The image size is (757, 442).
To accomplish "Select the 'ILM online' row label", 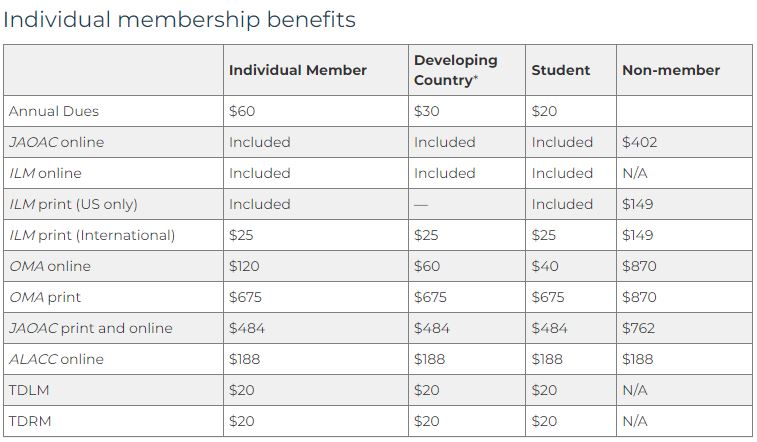I will pos(45,173).
